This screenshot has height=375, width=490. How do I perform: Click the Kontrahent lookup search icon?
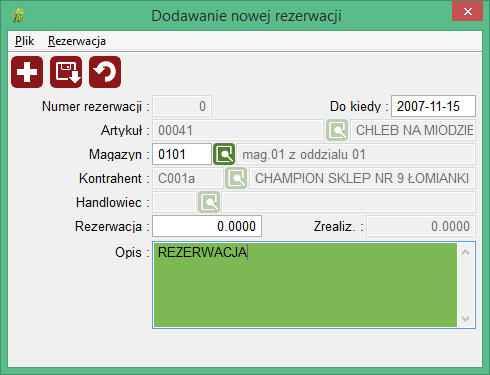coord(236,178)
